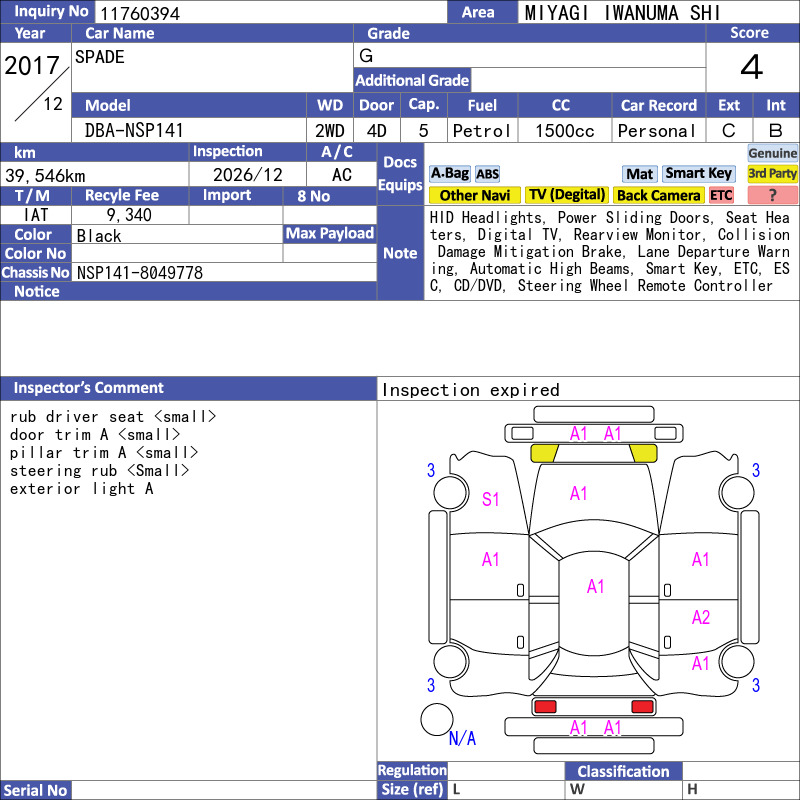
Task: Click the A2 mark on the diagram
Action: click(x=701, y=617)
